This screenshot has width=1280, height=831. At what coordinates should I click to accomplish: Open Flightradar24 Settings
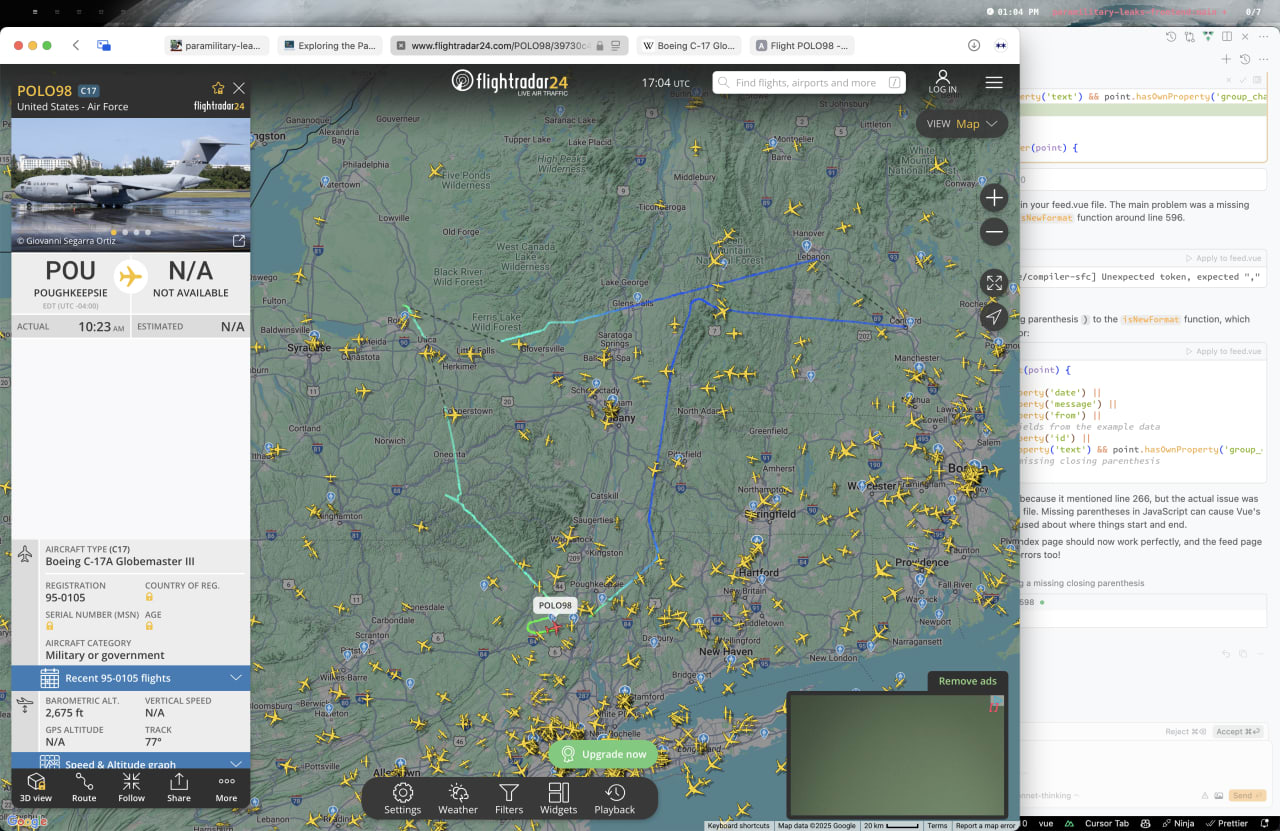[402, 797]
